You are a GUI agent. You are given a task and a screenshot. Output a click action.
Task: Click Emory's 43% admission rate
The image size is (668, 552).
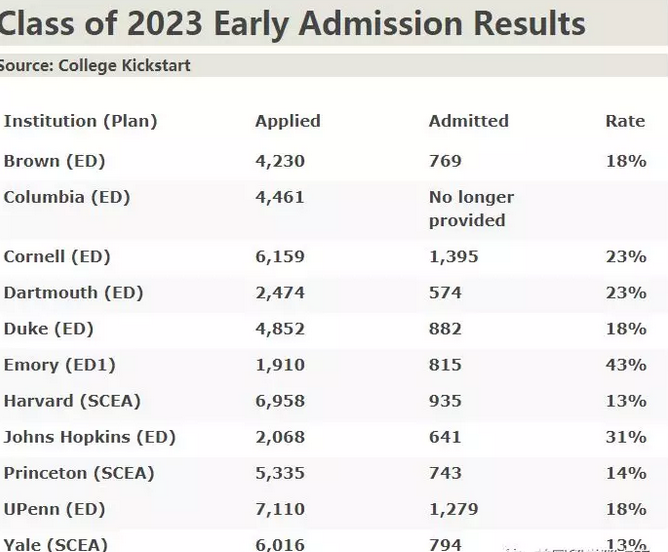point(626,365)
